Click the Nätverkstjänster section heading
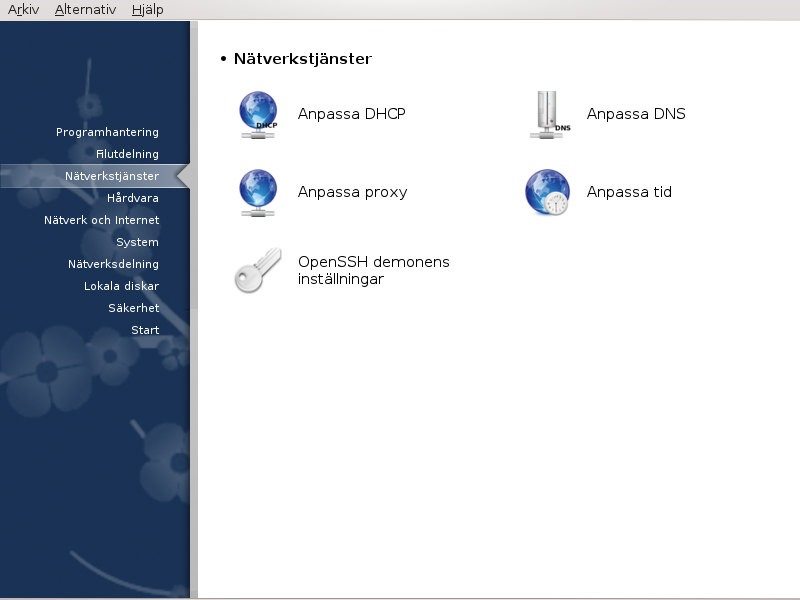The image size is (800, 600). tap(303, 59)
